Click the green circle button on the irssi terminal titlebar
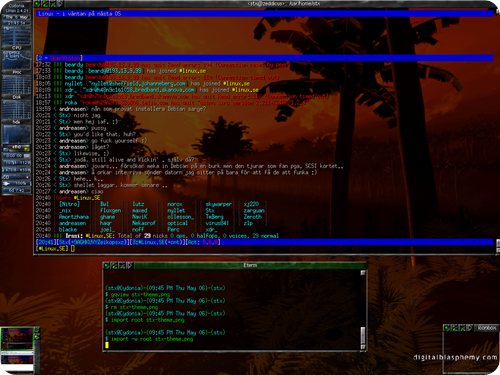The width and height of the screenshot is (500, 375). 37,4
